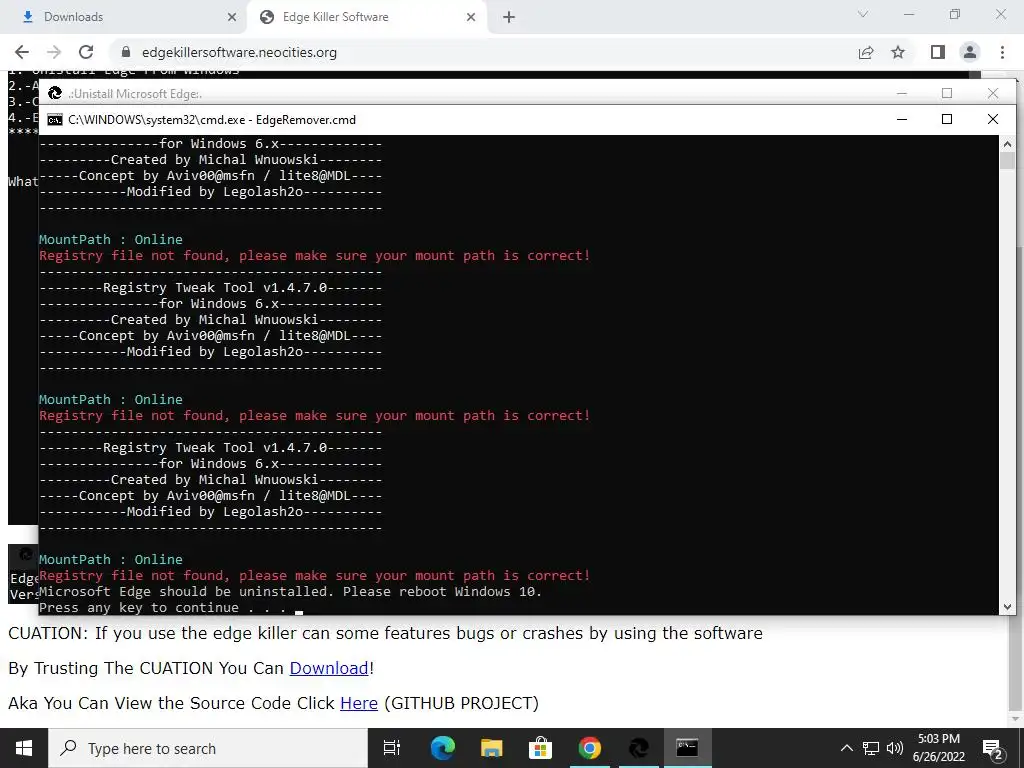Switch to Google Chrome on taskbar
Viewport: 1024px width, 768px height.
[589, 748]
